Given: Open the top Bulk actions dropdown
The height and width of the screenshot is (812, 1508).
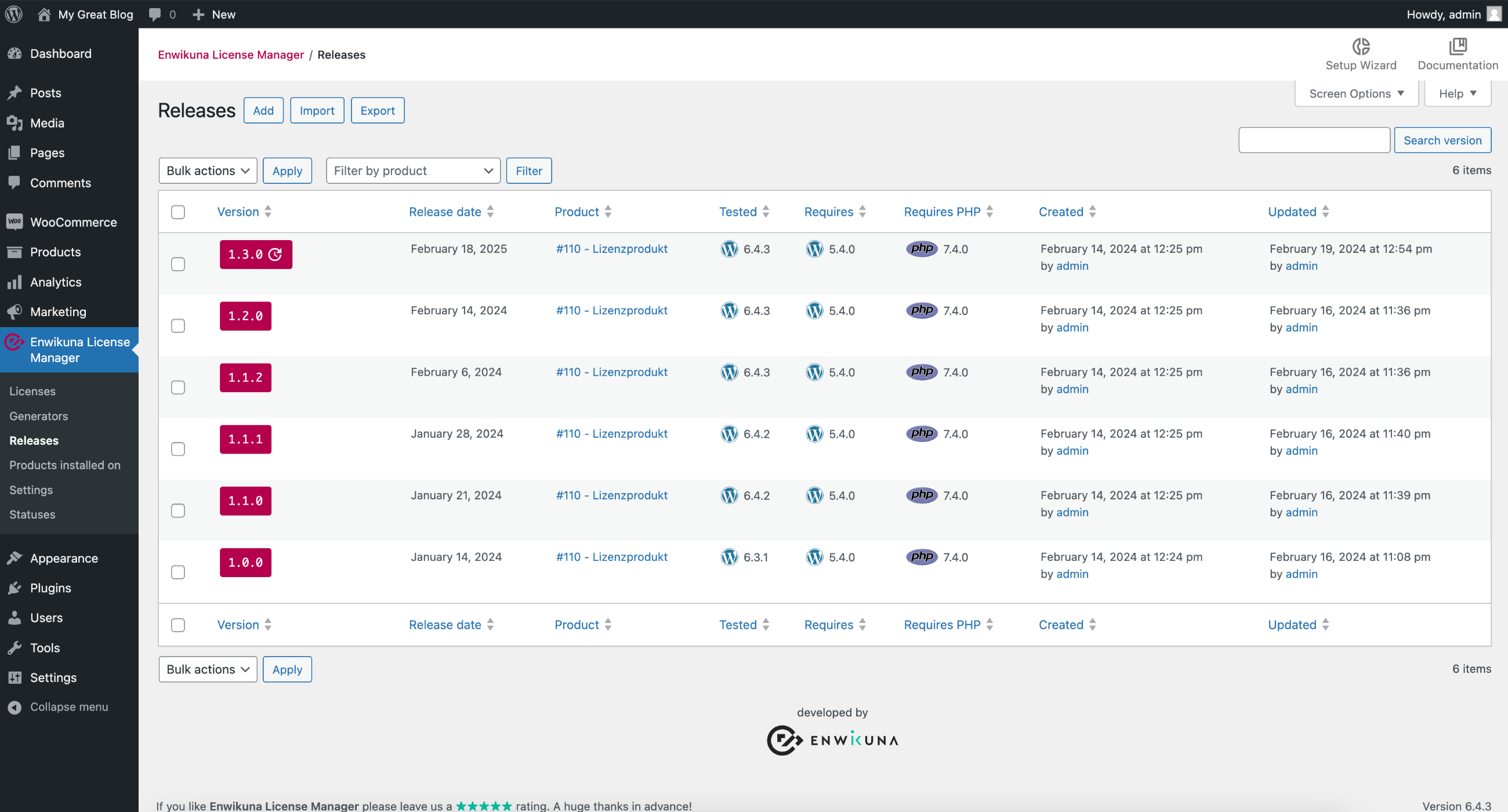Looking at the screenshot, I should click(x=208, y=171).
